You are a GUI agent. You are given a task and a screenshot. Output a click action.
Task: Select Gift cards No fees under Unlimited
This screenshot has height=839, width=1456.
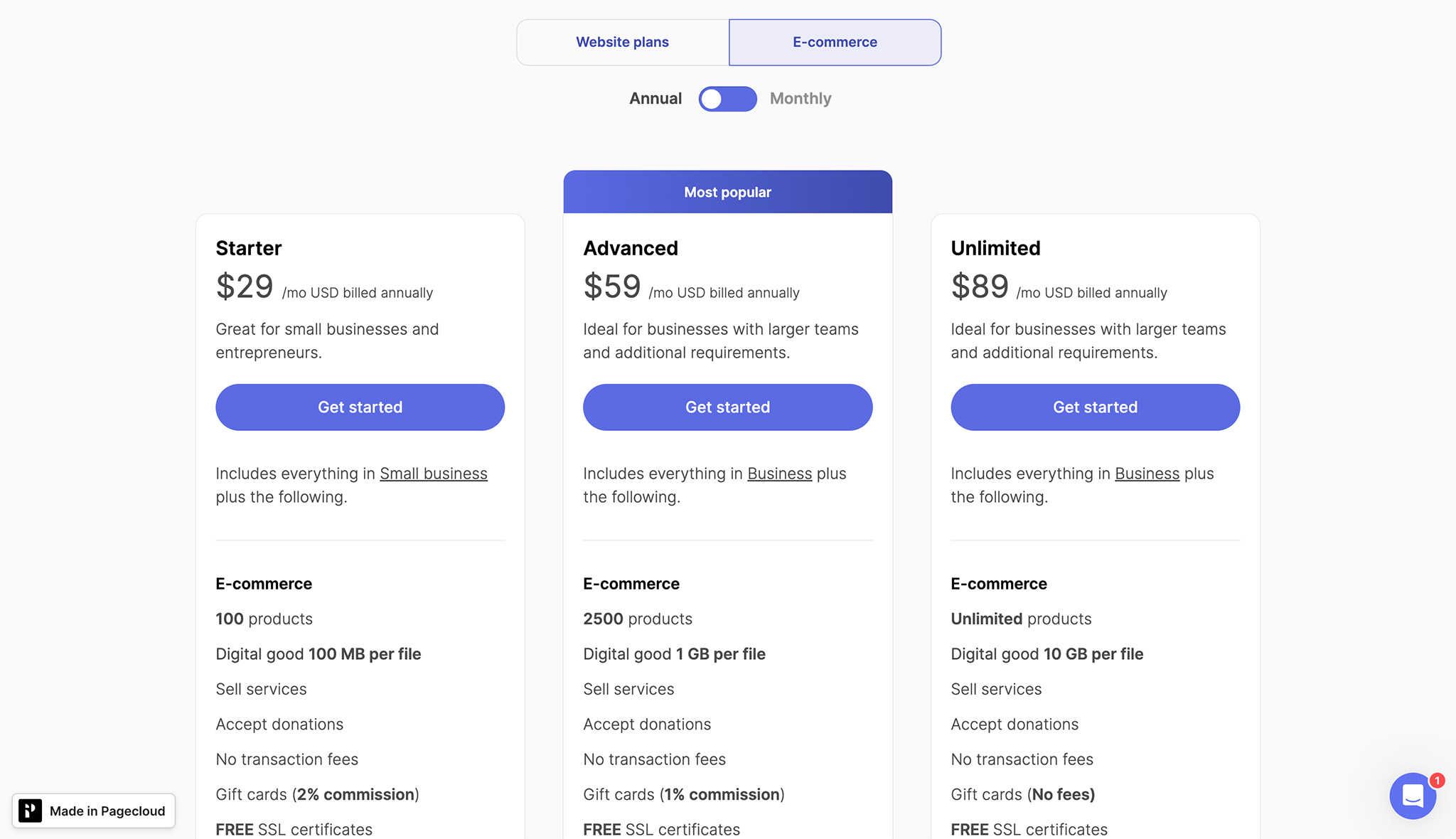point(1022,794)
